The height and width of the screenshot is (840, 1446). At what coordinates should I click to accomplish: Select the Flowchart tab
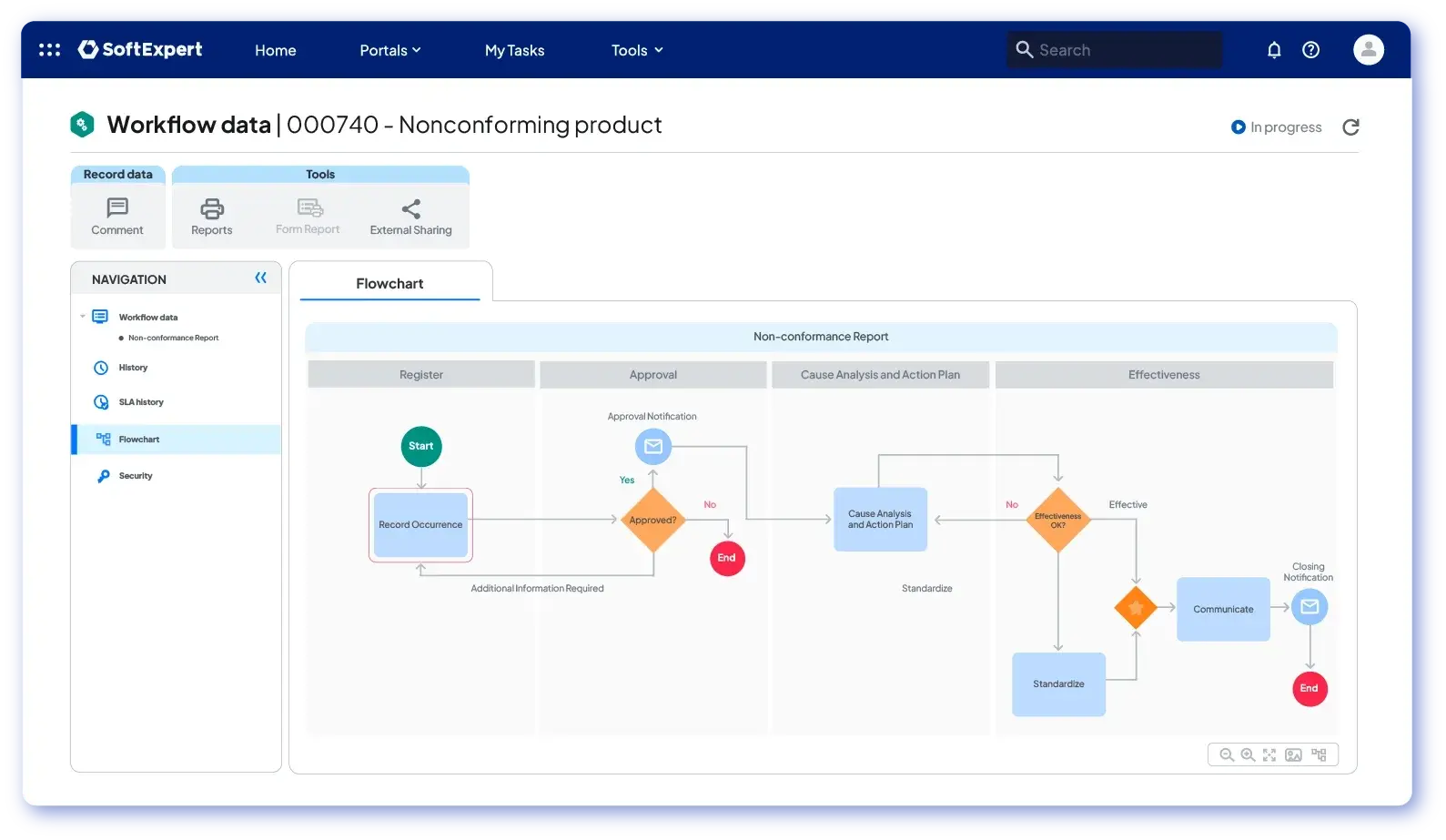tap(389, 283)
